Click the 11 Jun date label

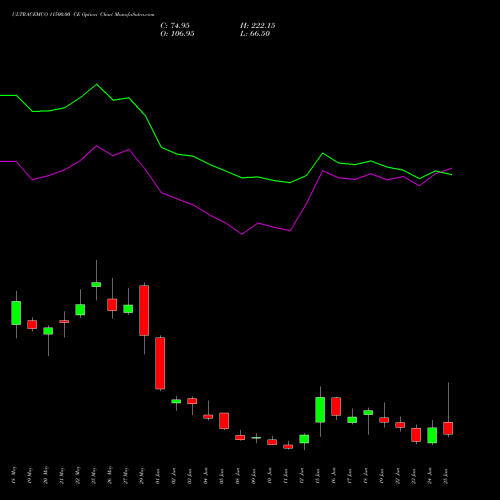pos(286,476)
